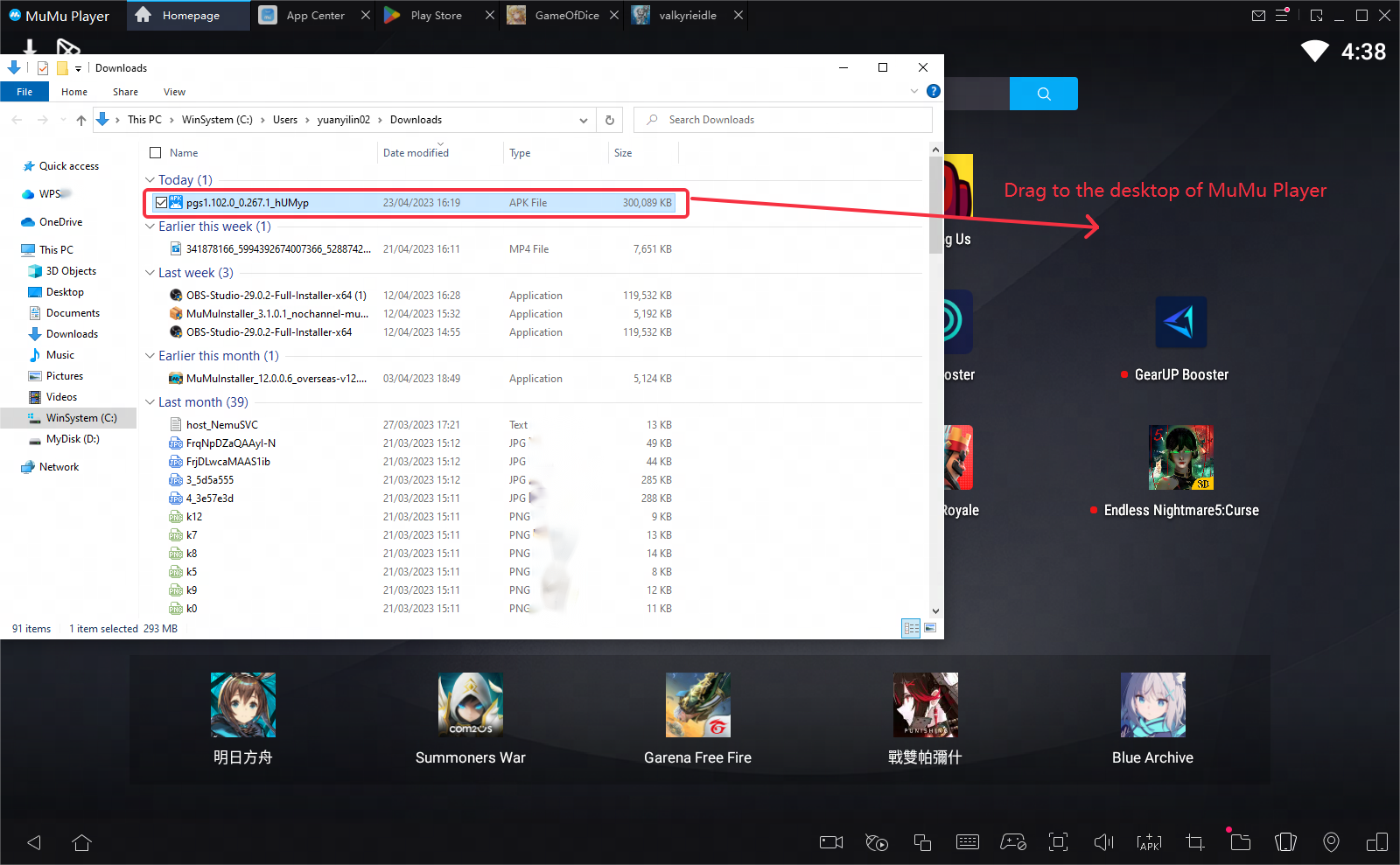Collapse the Earlier this week group
This screenshot has width=1400, height=865.
(150, 227)
